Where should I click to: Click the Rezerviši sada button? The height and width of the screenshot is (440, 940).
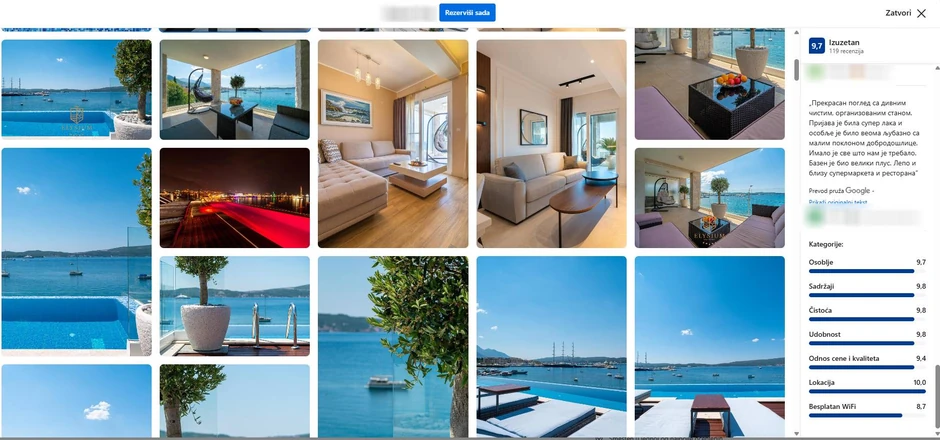(x=467, y=13)
